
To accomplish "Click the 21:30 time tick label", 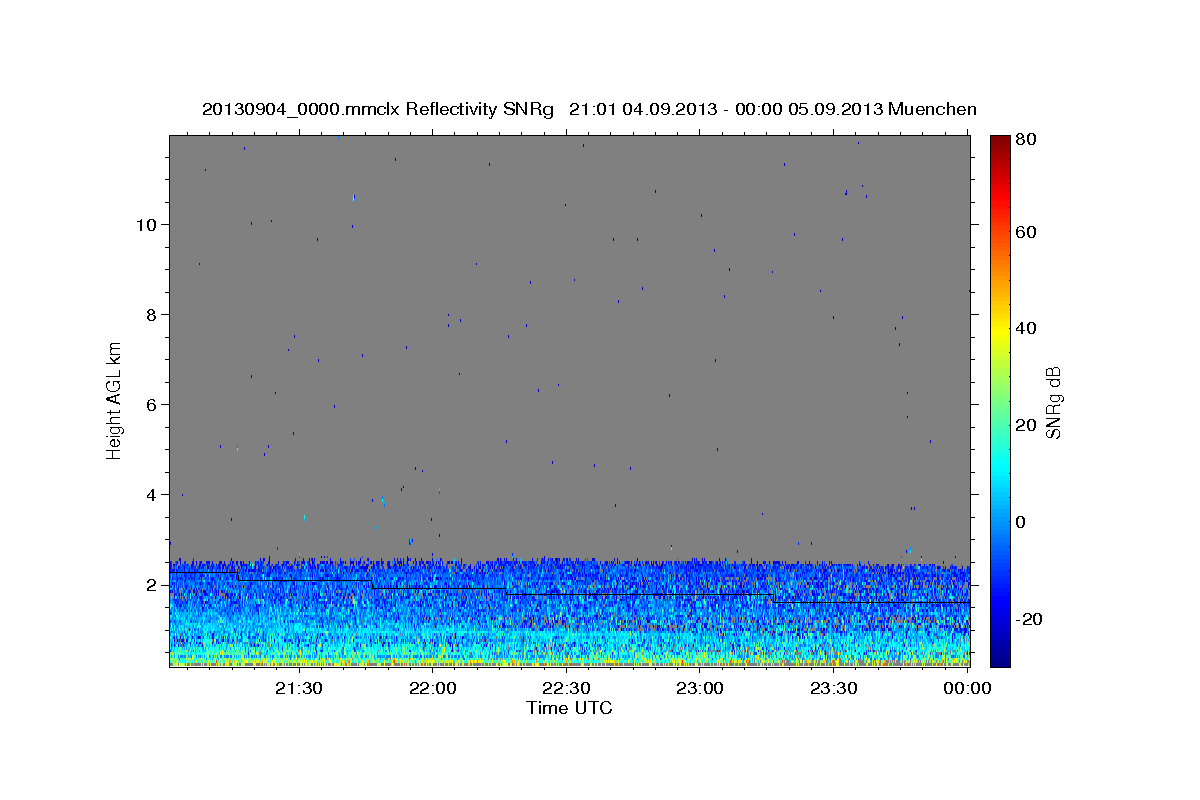I will (x=299, y=688).
